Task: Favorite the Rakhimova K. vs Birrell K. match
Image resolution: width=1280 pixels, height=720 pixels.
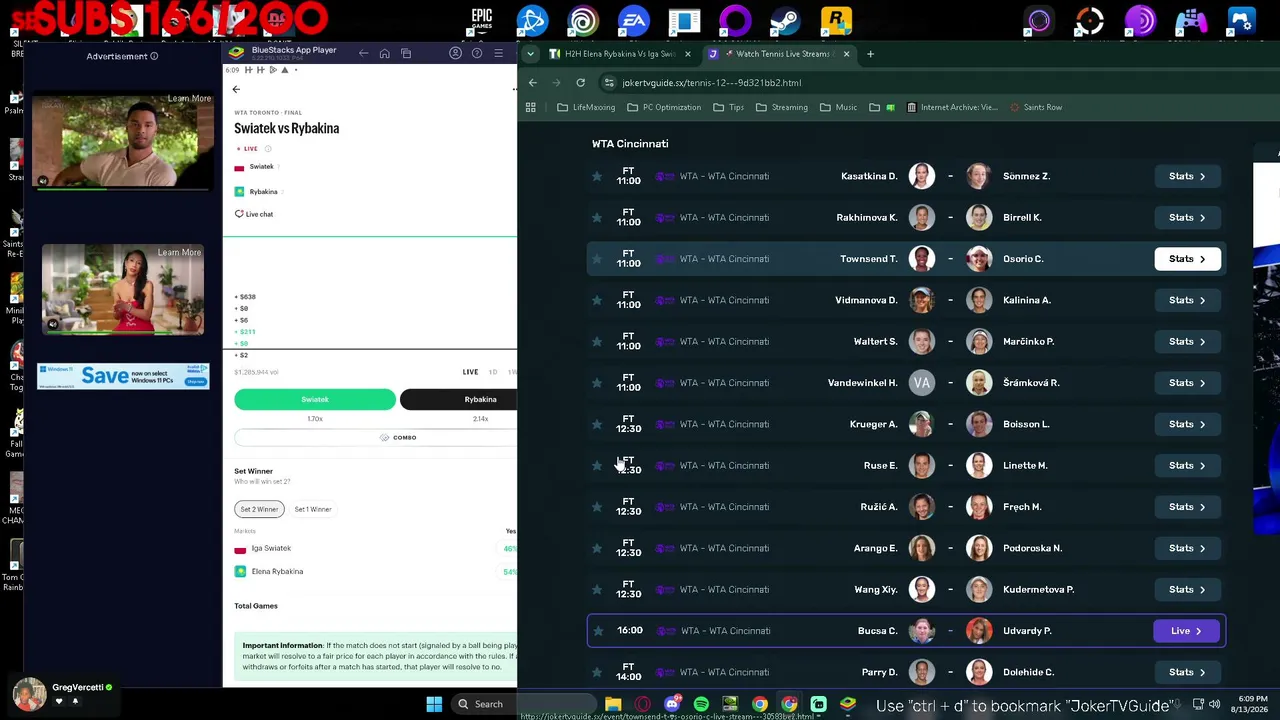Action: 597,218
